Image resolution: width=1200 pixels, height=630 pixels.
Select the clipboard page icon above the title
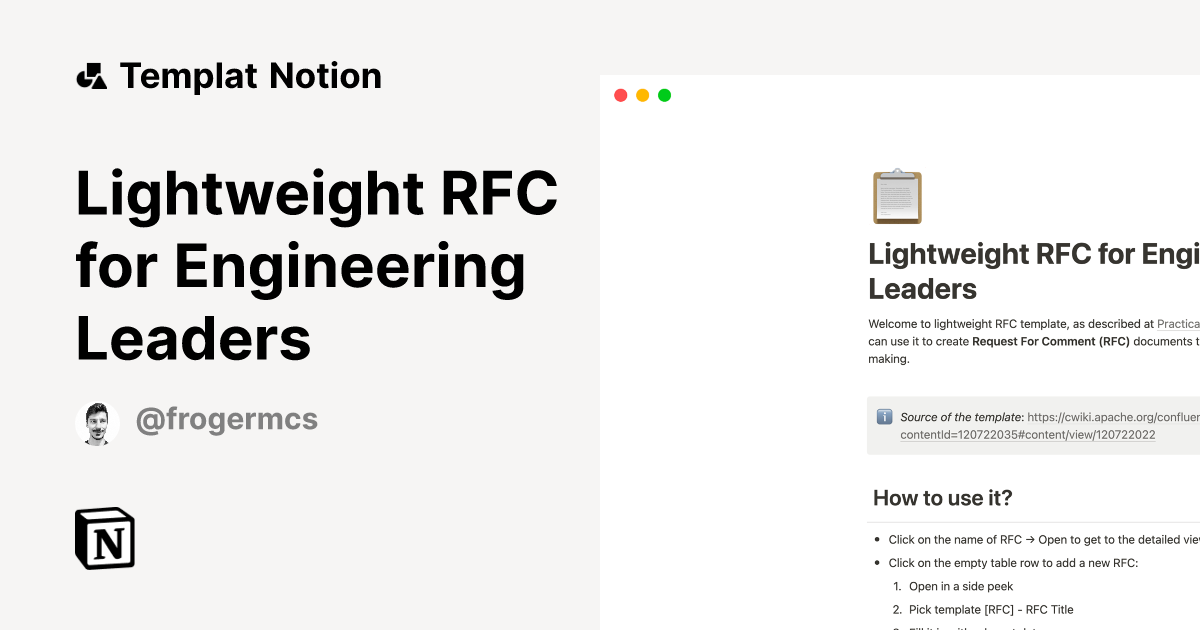click(896, 196)
